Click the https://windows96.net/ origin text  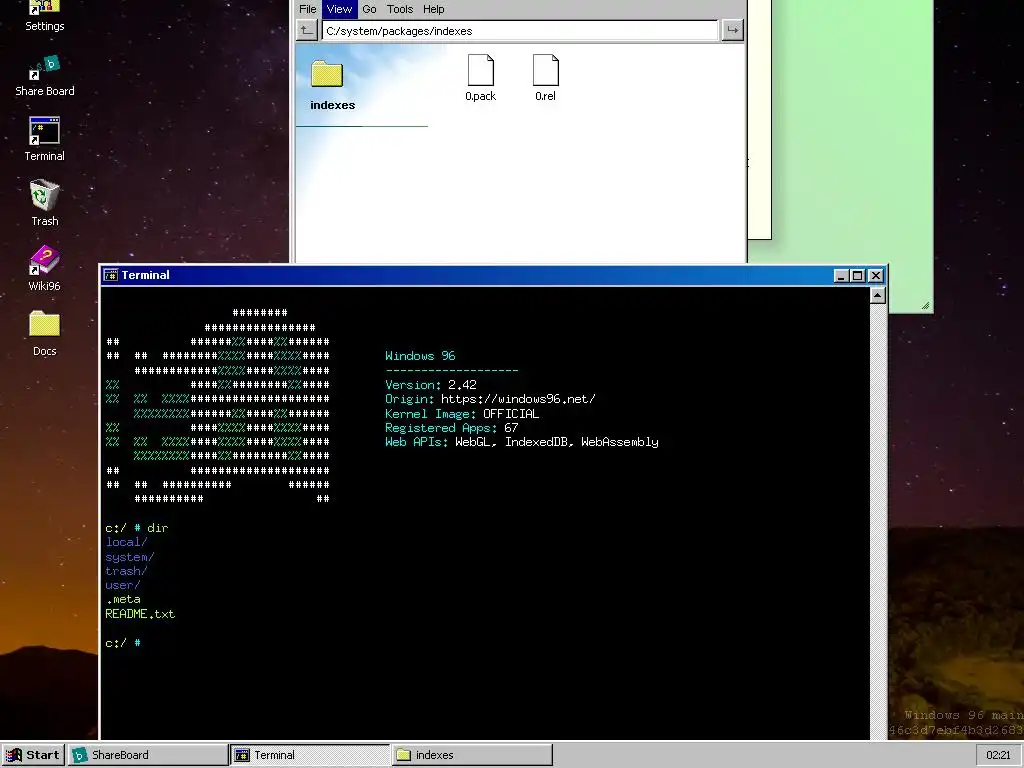point(518,399)
